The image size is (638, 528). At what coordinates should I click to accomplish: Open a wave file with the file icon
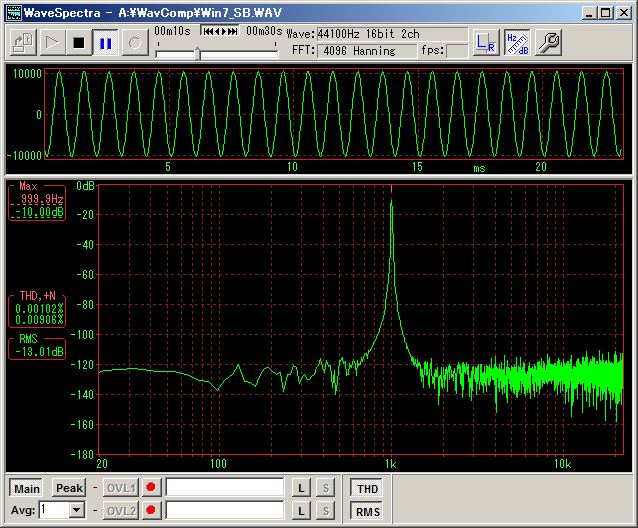(x=23, y=42)
